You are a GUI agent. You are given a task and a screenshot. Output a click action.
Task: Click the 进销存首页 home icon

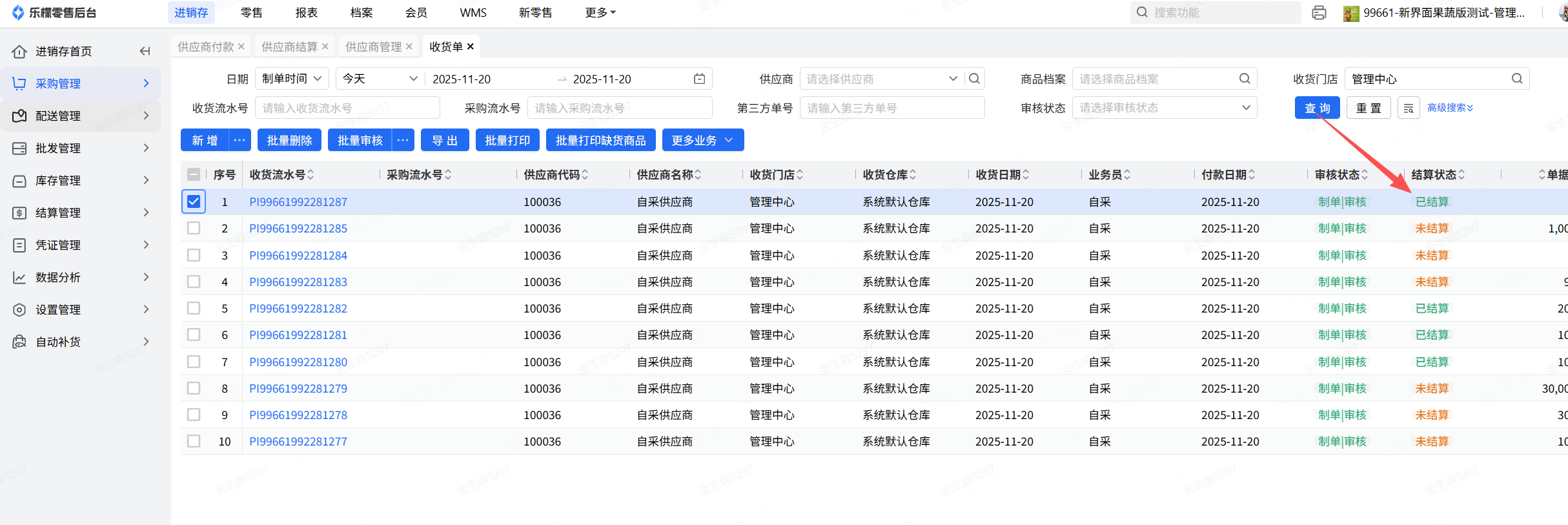pyautogui.click(x=19, y=51)
